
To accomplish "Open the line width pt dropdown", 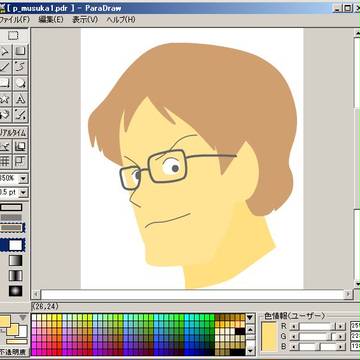I will click(x=23, y=192).
